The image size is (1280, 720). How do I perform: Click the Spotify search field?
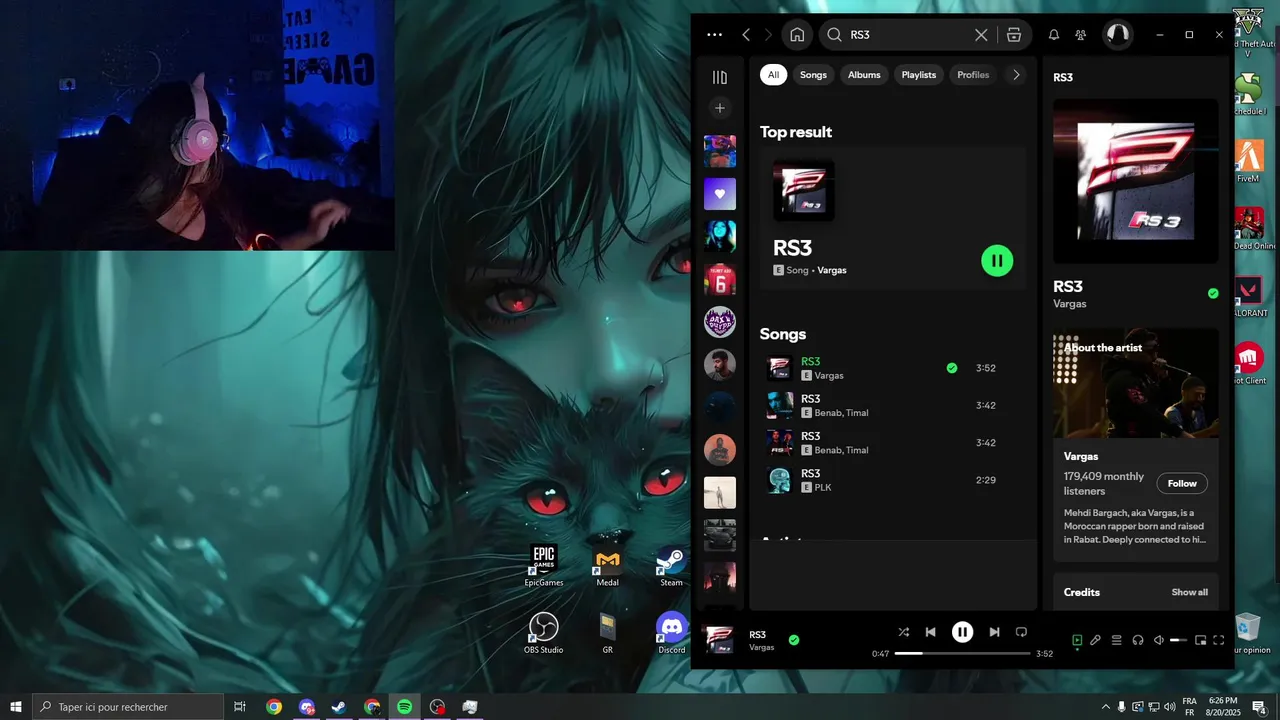coord(906,35)
